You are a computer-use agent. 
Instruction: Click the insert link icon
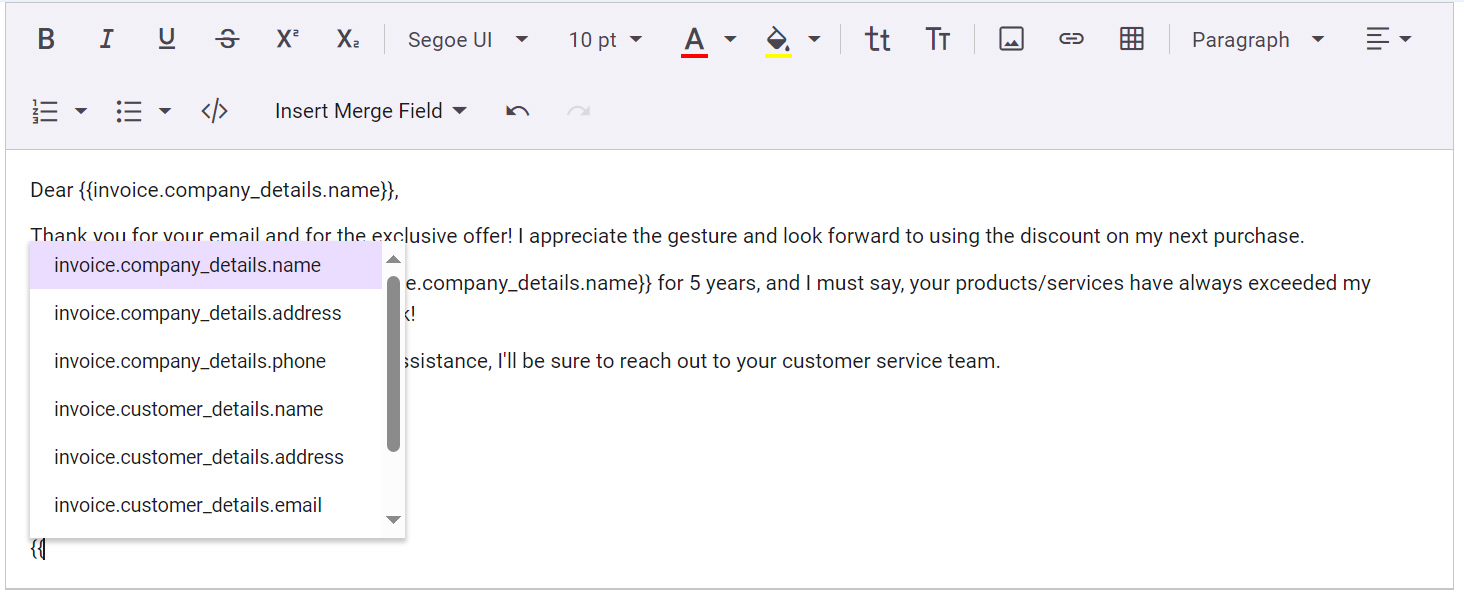point(1071,40)
